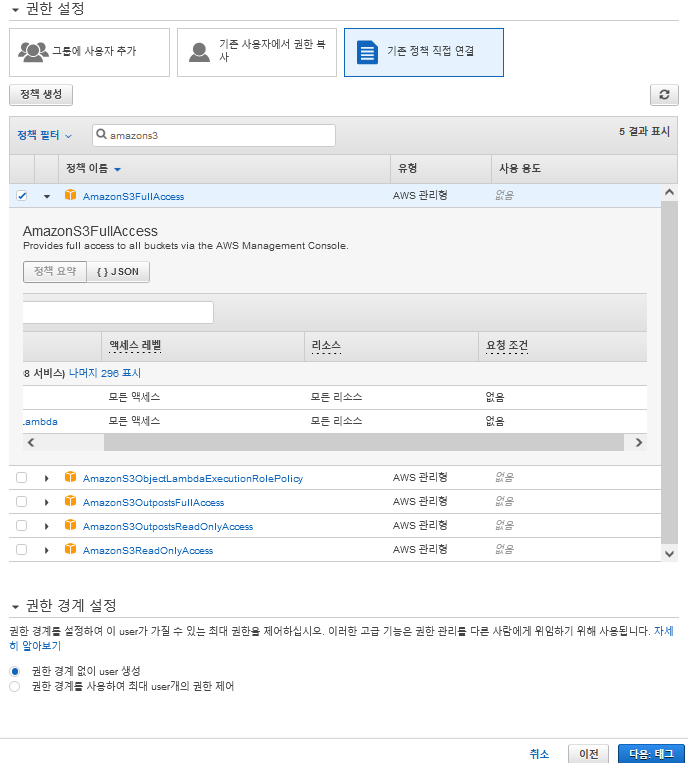Viewport: 688px width, 763px height.
Task: Check the AmazonS3ReadOnlyAccess checkbox
Action: pos(21,549)
